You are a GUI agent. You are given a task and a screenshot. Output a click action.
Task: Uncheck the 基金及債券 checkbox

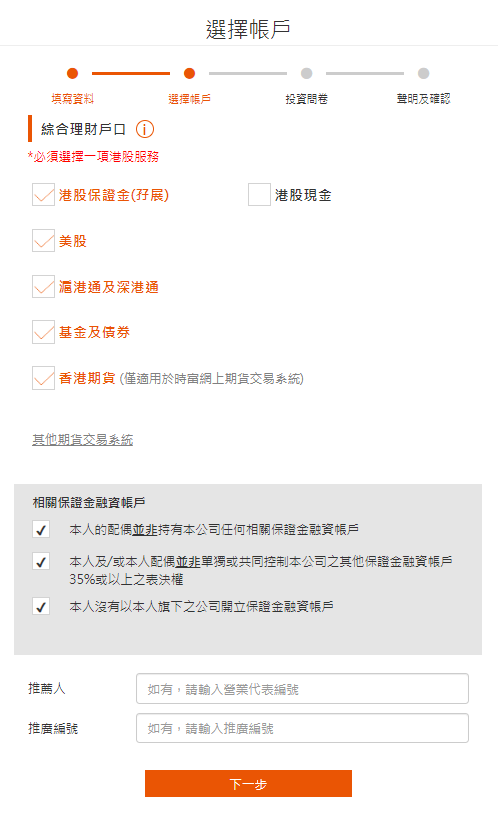pos(43,332)
